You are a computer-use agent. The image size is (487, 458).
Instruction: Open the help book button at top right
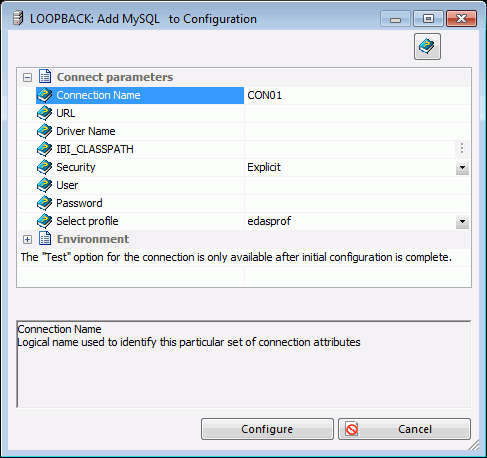point(427,46)
